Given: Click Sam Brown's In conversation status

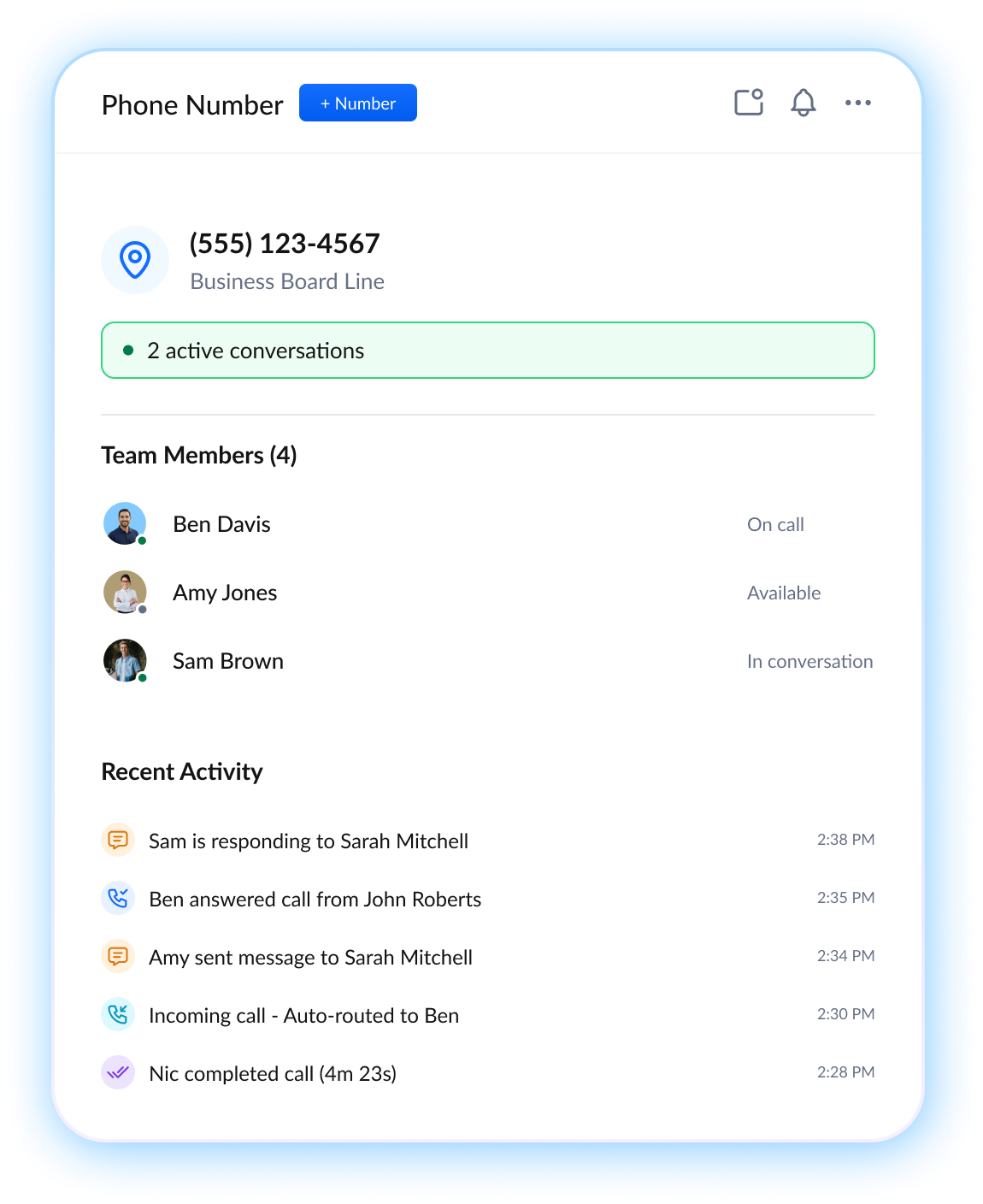Looking at the screenshot, I should pos(809,661).
